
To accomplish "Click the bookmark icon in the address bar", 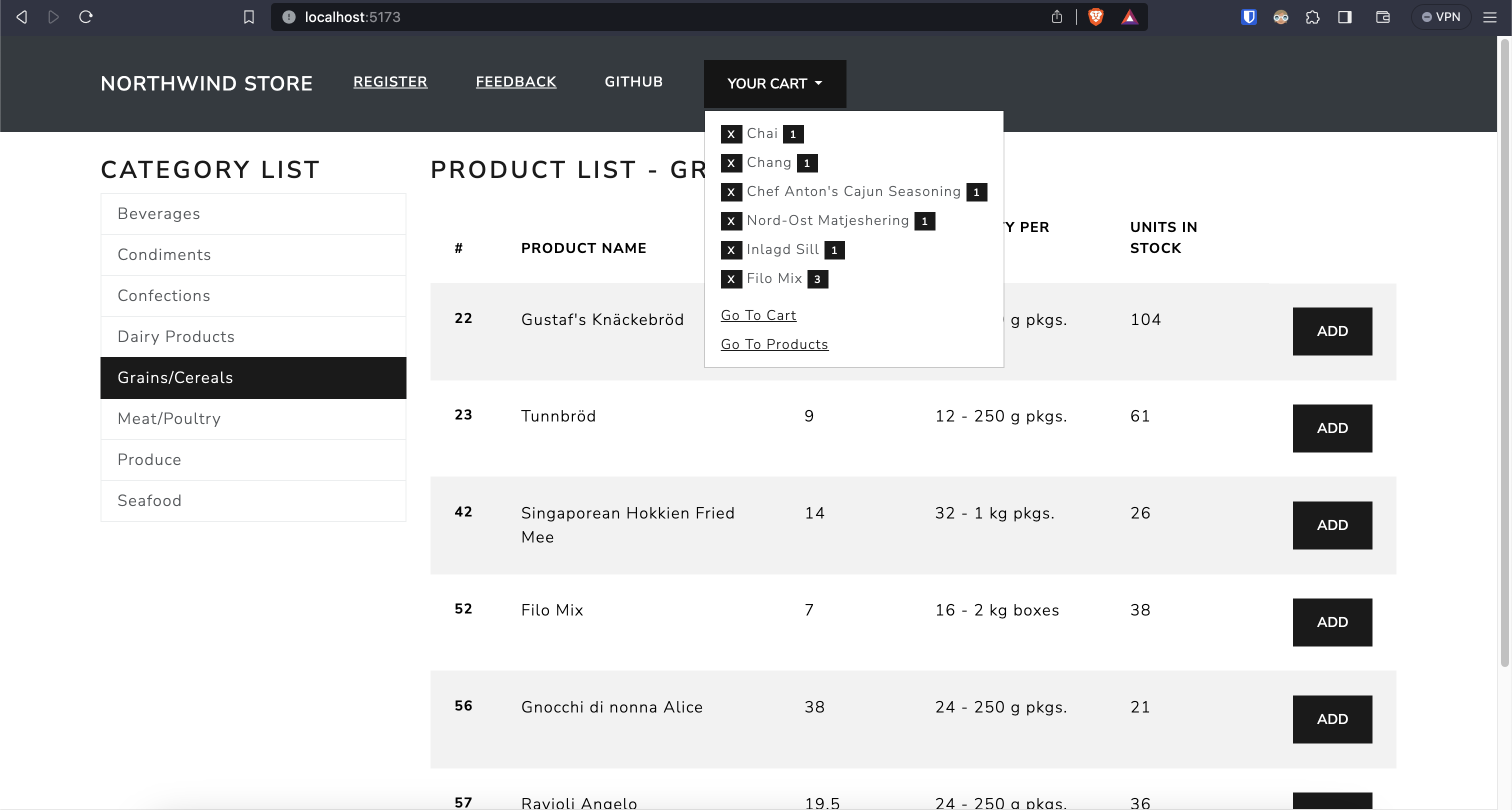I will (249, 17).
